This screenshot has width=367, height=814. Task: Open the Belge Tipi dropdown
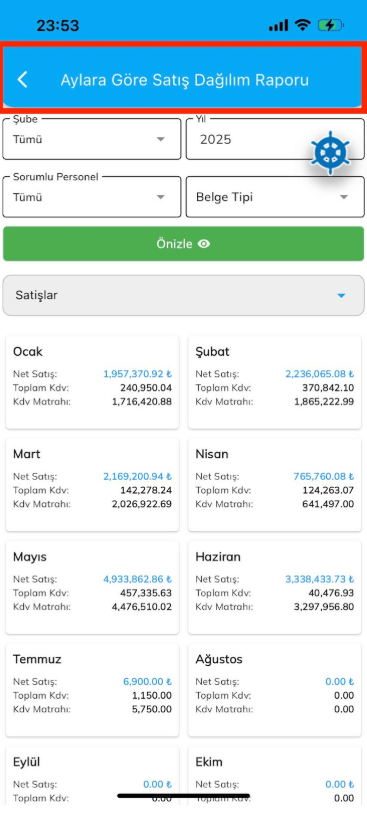coord(275,197)
